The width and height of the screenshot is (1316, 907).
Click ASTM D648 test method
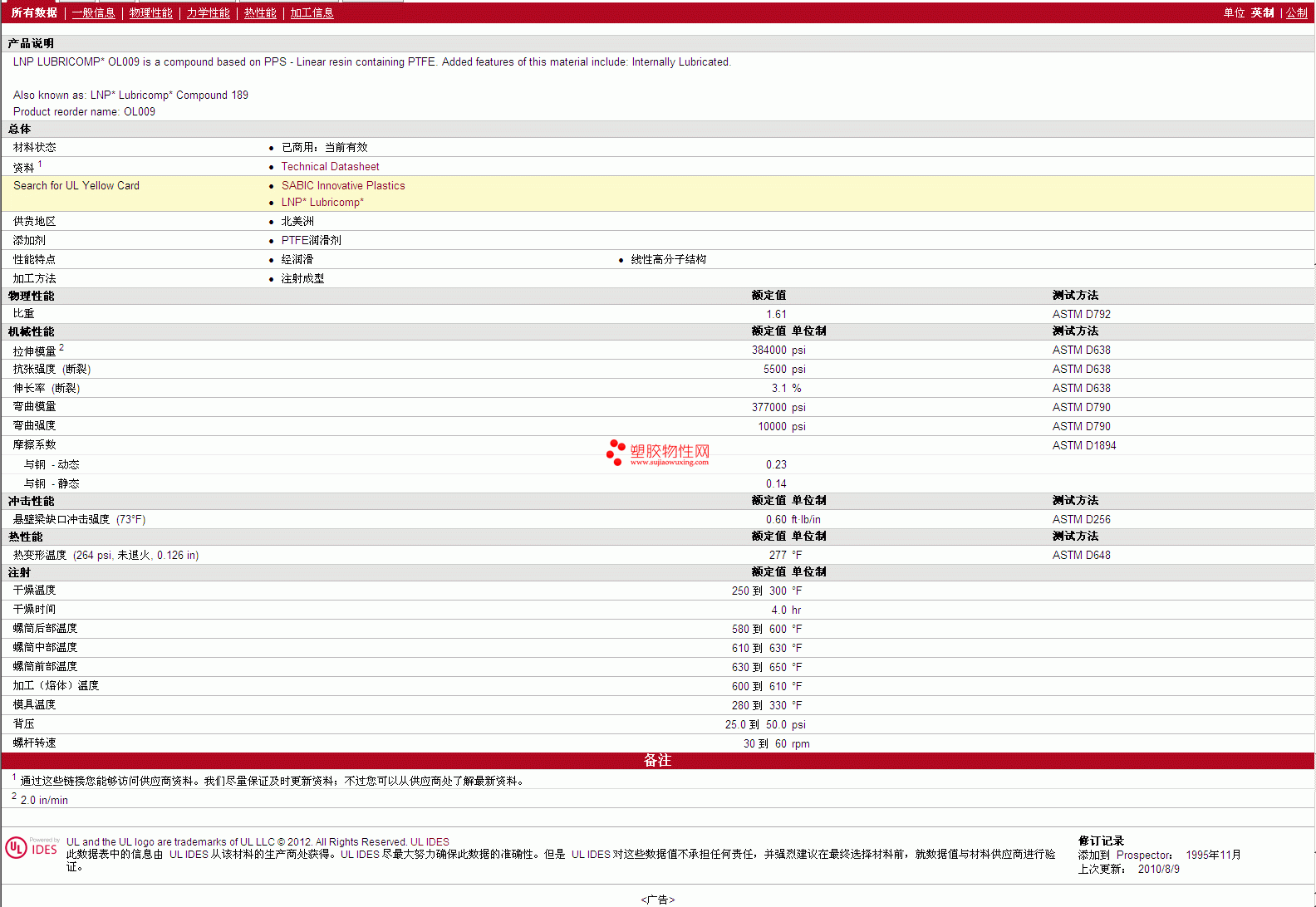click(1081, 555)
